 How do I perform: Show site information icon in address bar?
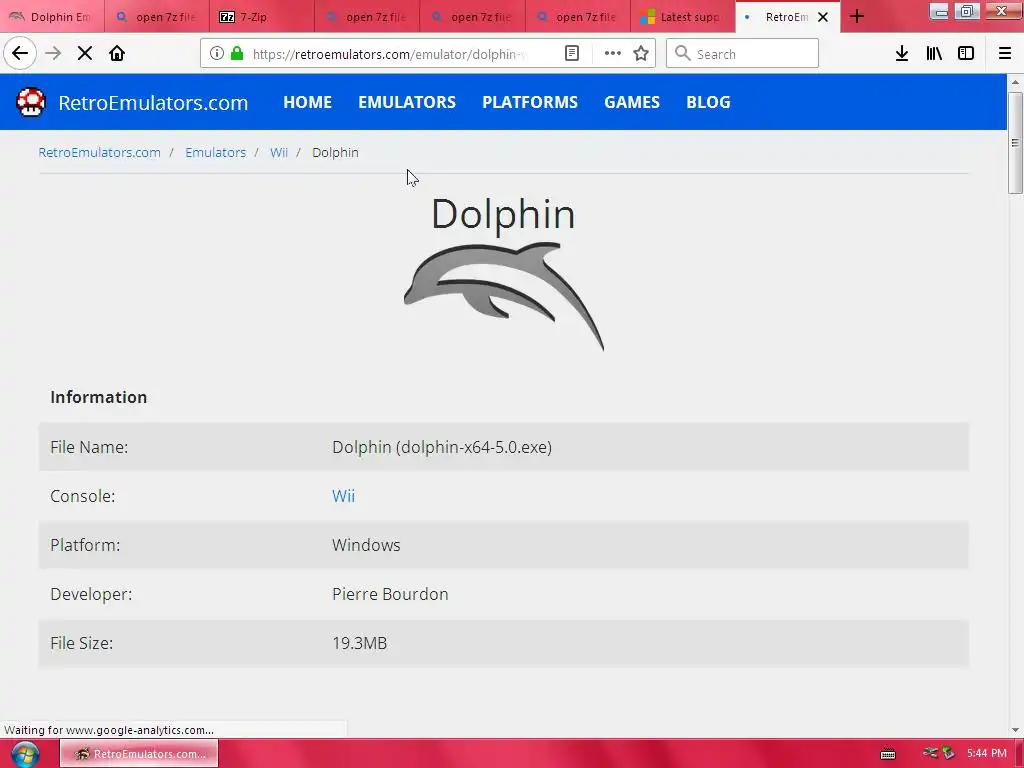point(217,54)
